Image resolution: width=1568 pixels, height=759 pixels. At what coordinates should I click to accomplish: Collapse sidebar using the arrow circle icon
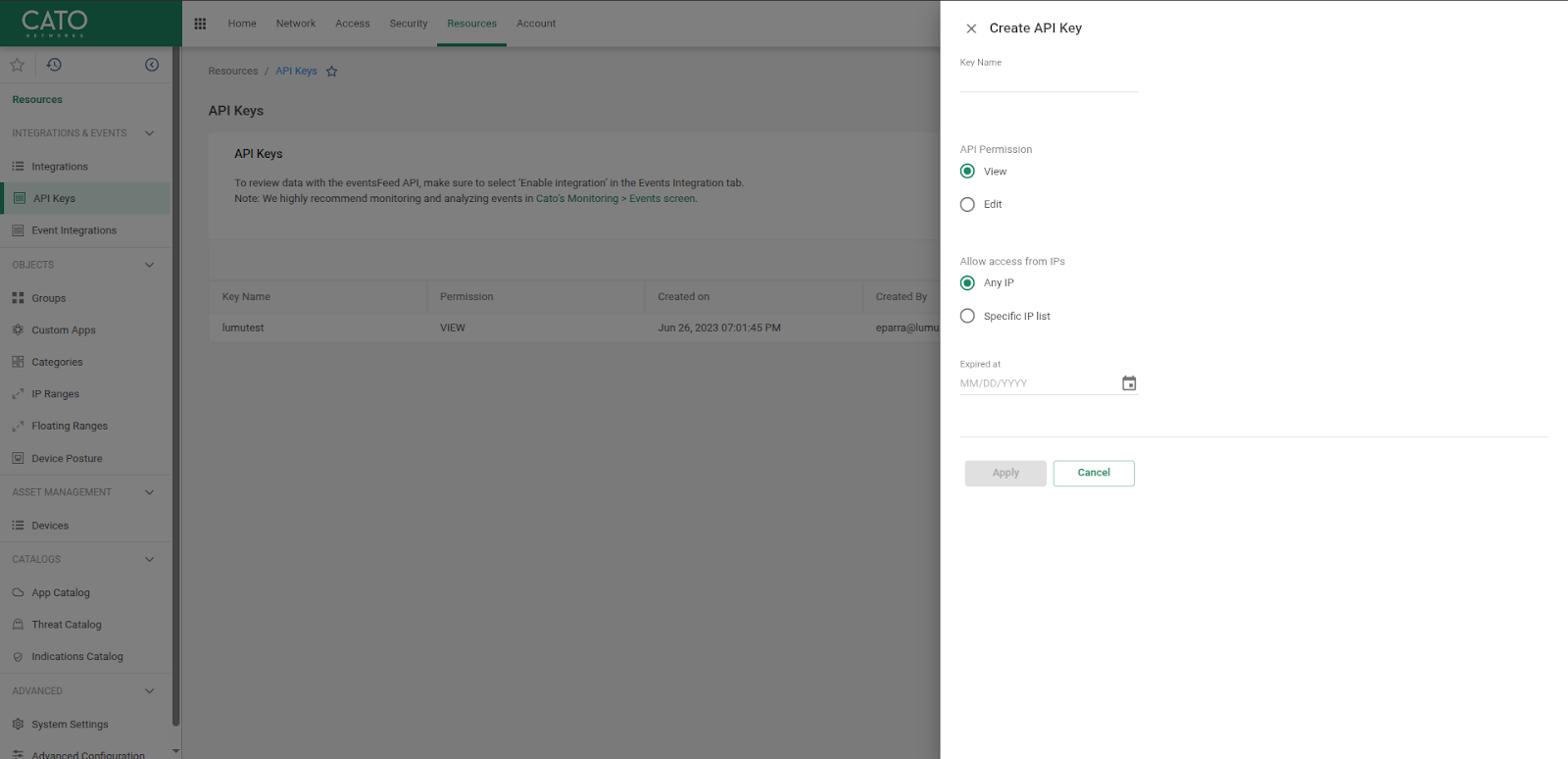(152, 65)
